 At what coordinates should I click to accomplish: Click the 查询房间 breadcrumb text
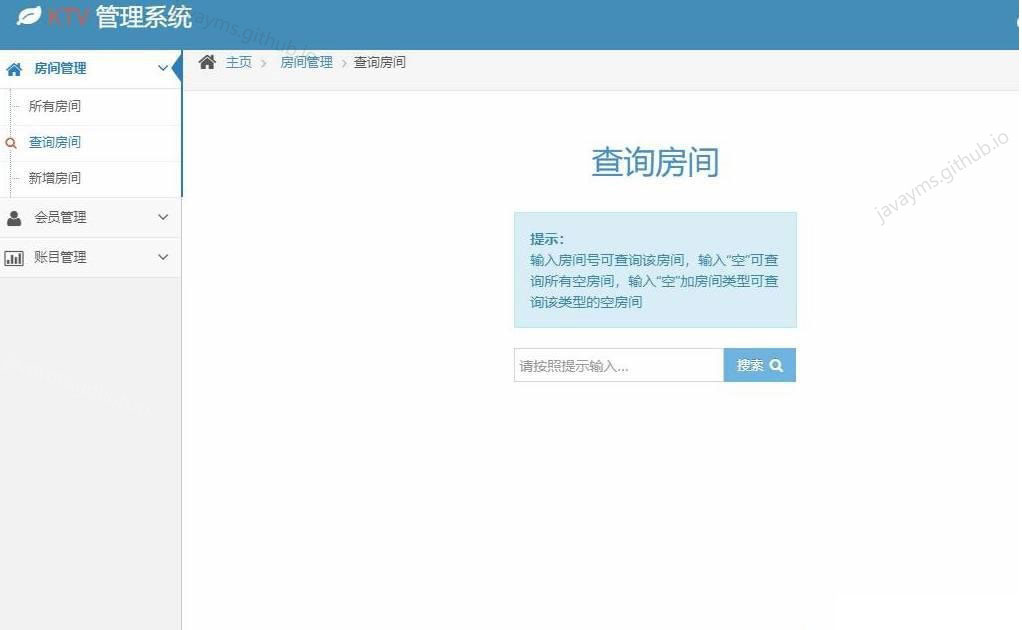(x=379, y=63)
